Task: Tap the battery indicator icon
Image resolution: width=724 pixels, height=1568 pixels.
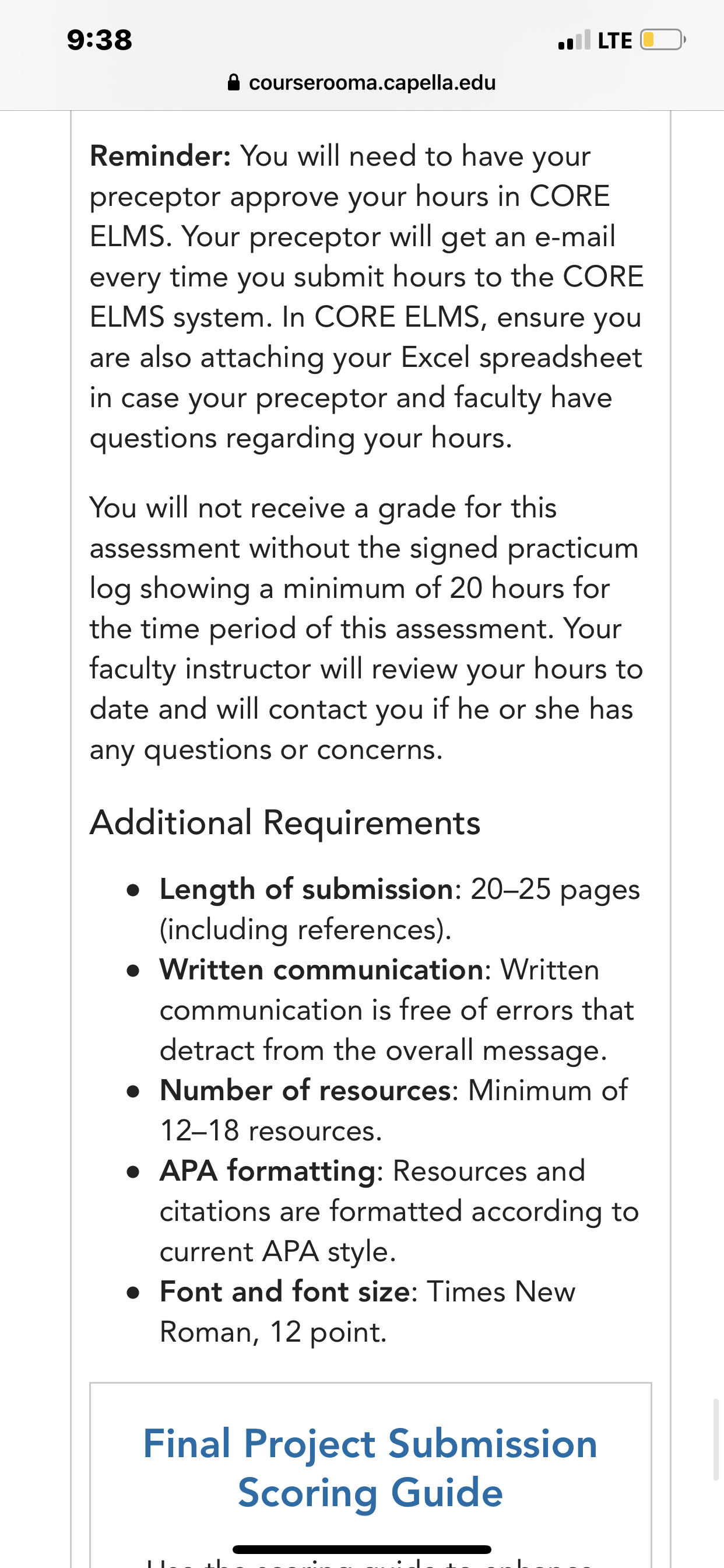Action: click(663, 40)
